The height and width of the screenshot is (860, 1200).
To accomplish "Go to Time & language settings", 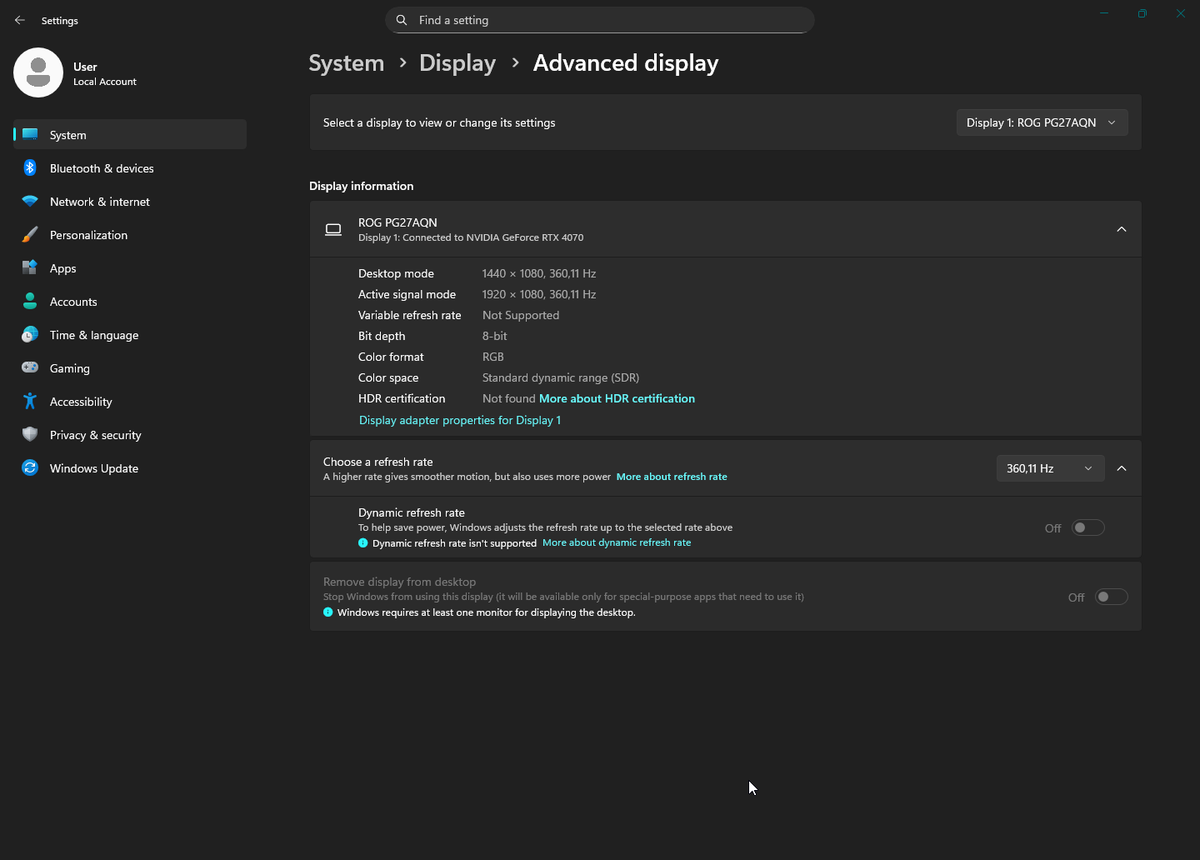I will tap(130, 335).
